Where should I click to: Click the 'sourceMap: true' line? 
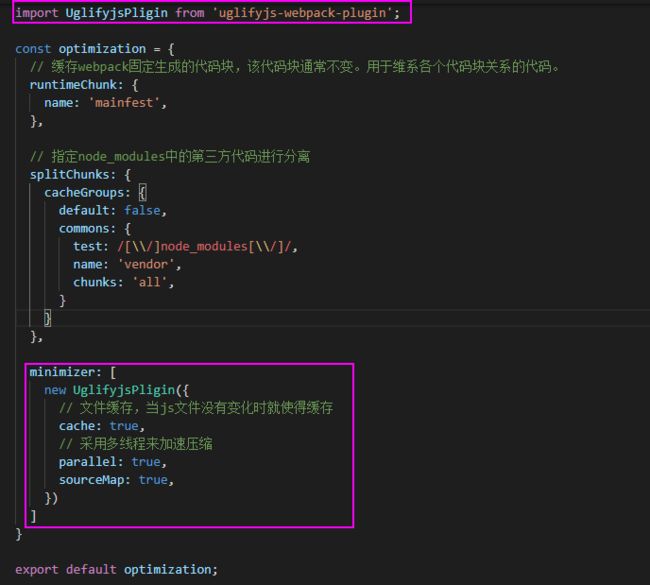click(116, 480)
